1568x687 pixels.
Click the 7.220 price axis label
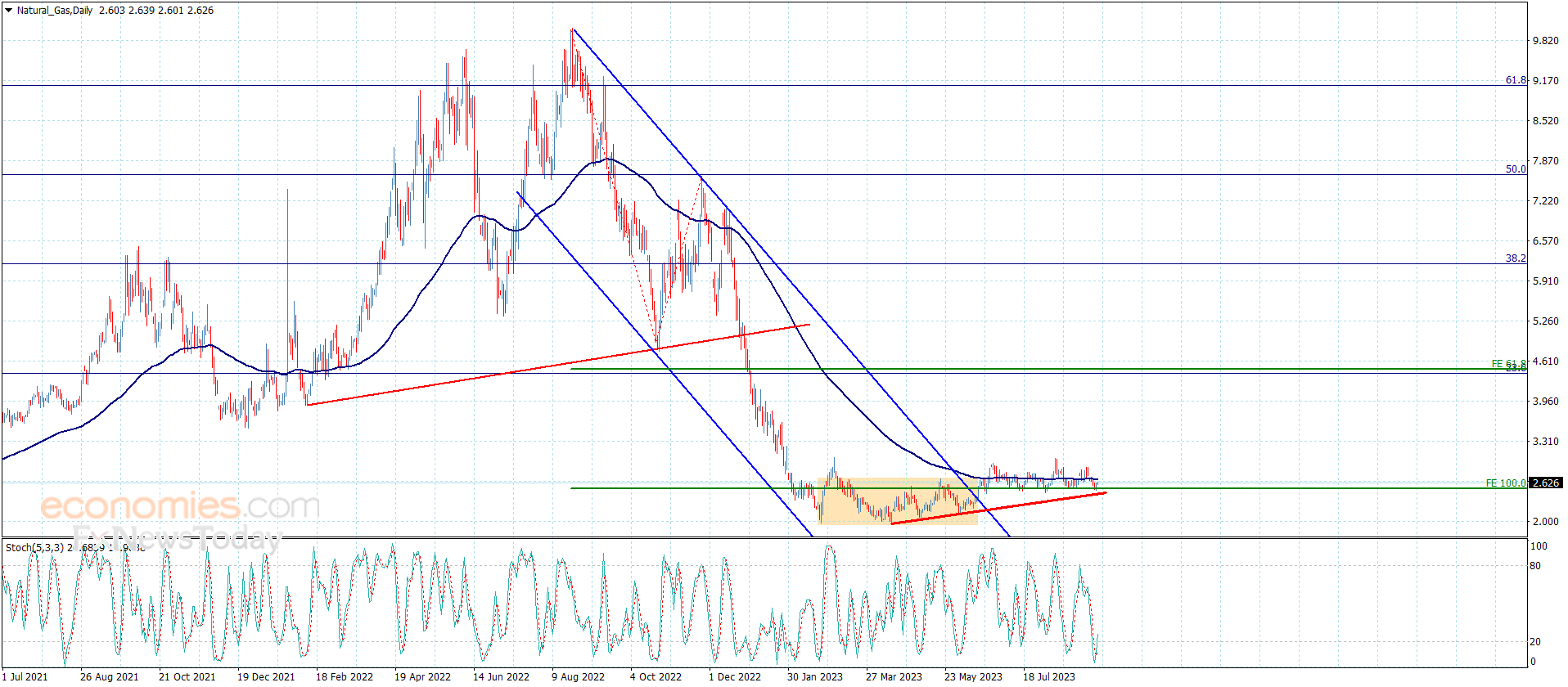(1546, 201)
